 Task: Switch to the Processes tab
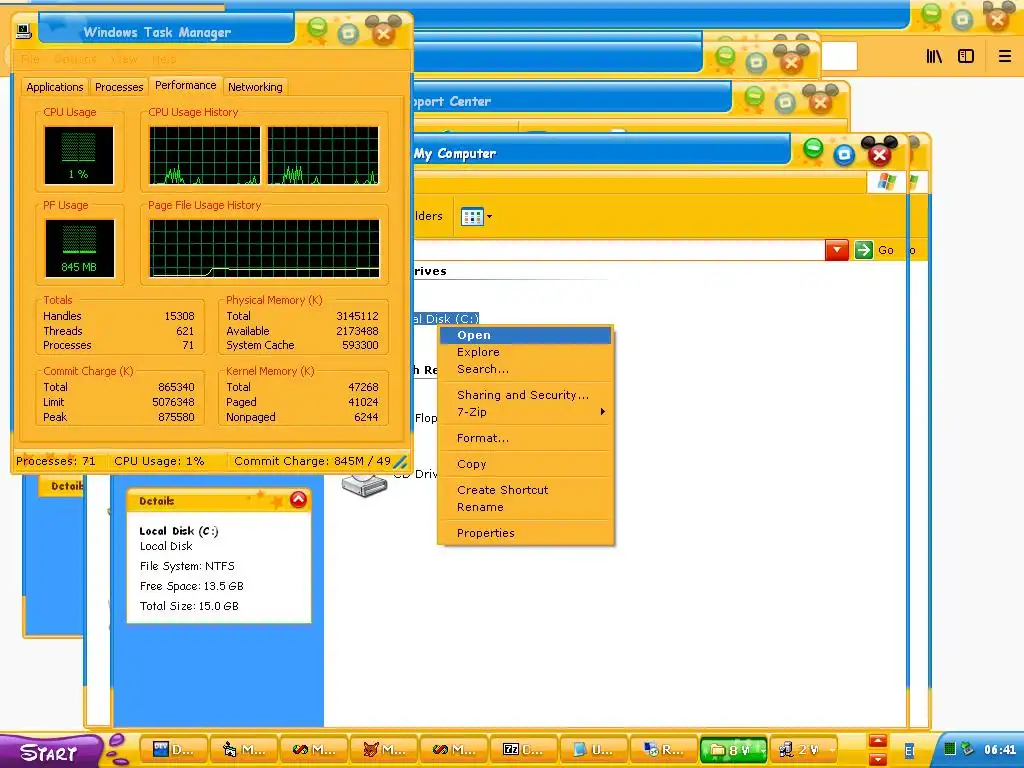point(119,87)
